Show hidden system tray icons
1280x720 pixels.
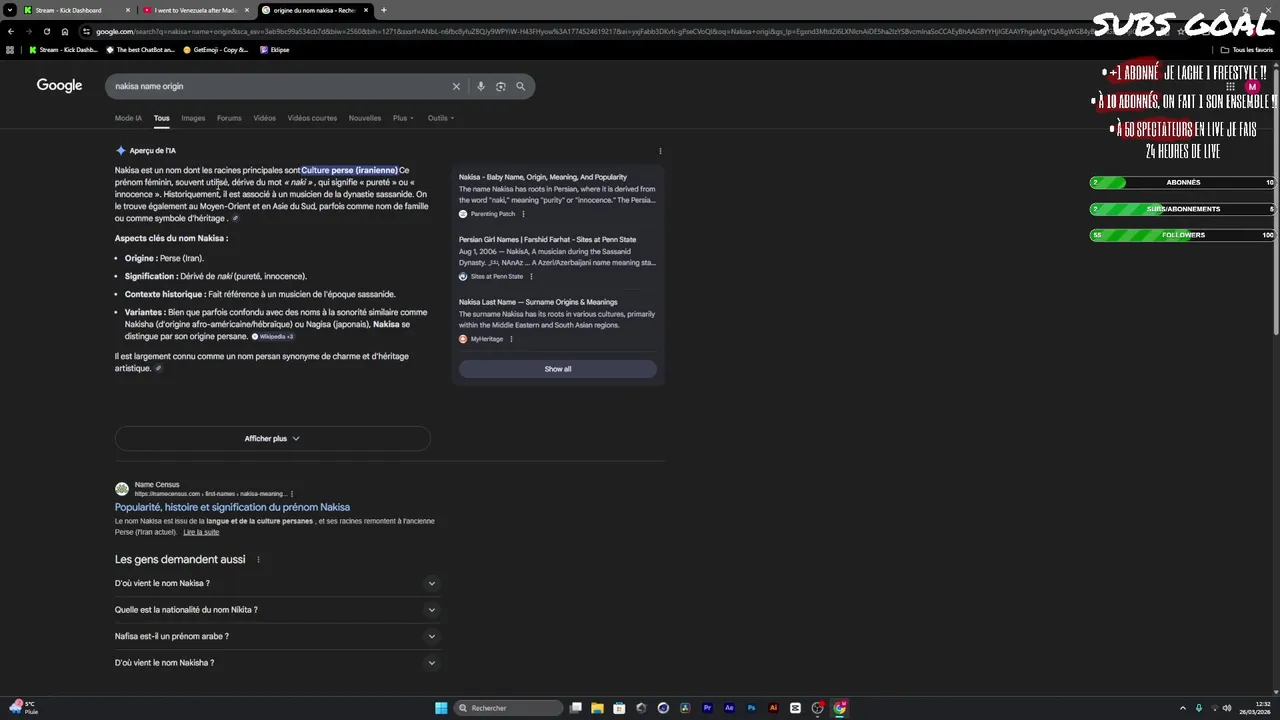point(1183,708)
